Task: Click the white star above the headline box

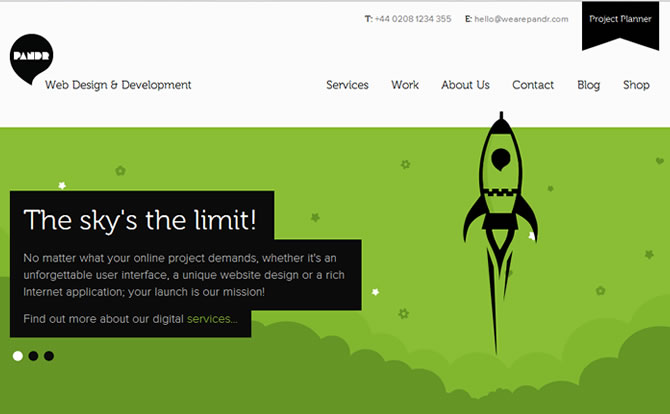Action: pyautogui.click(x=62, y=185)
